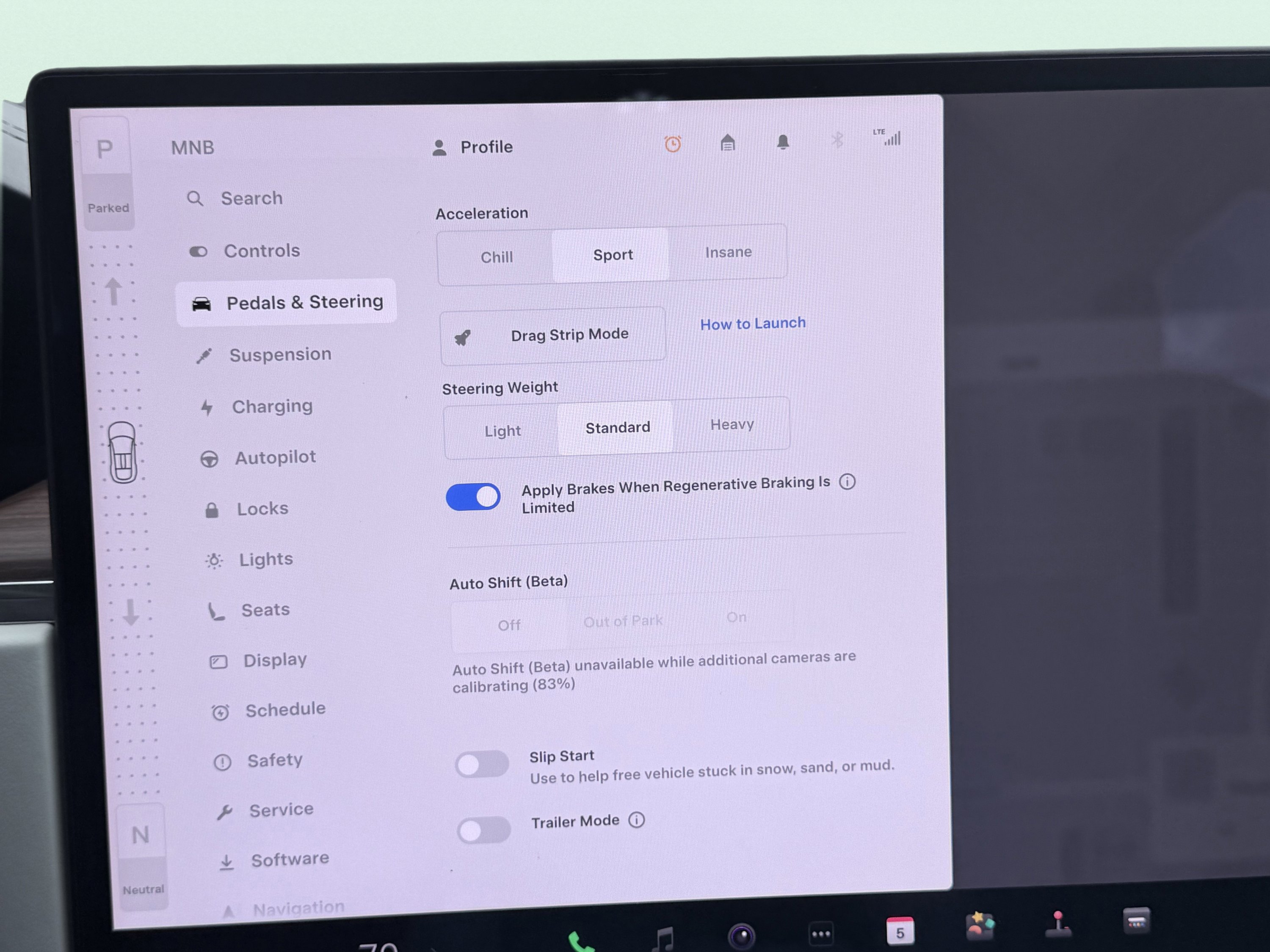This screenshot has height=952, width=1270.
Task: Open the calendar app icon
Action: coord(900,931)
